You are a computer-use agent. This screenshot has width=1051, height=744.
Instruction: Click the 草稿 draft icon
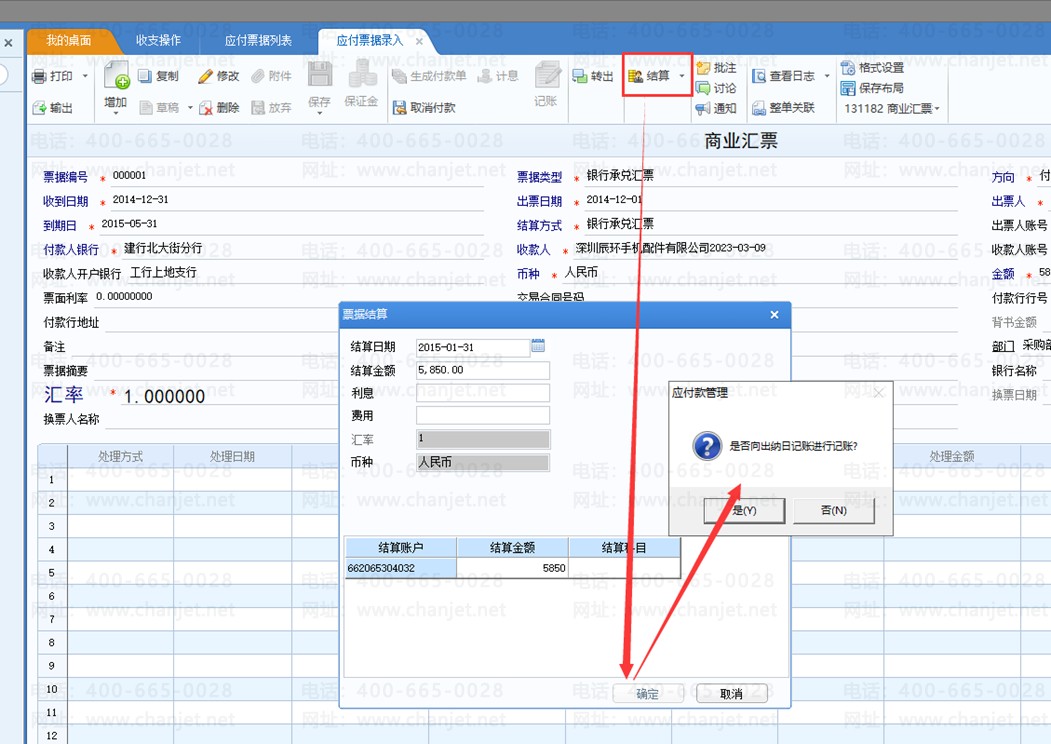145,107
